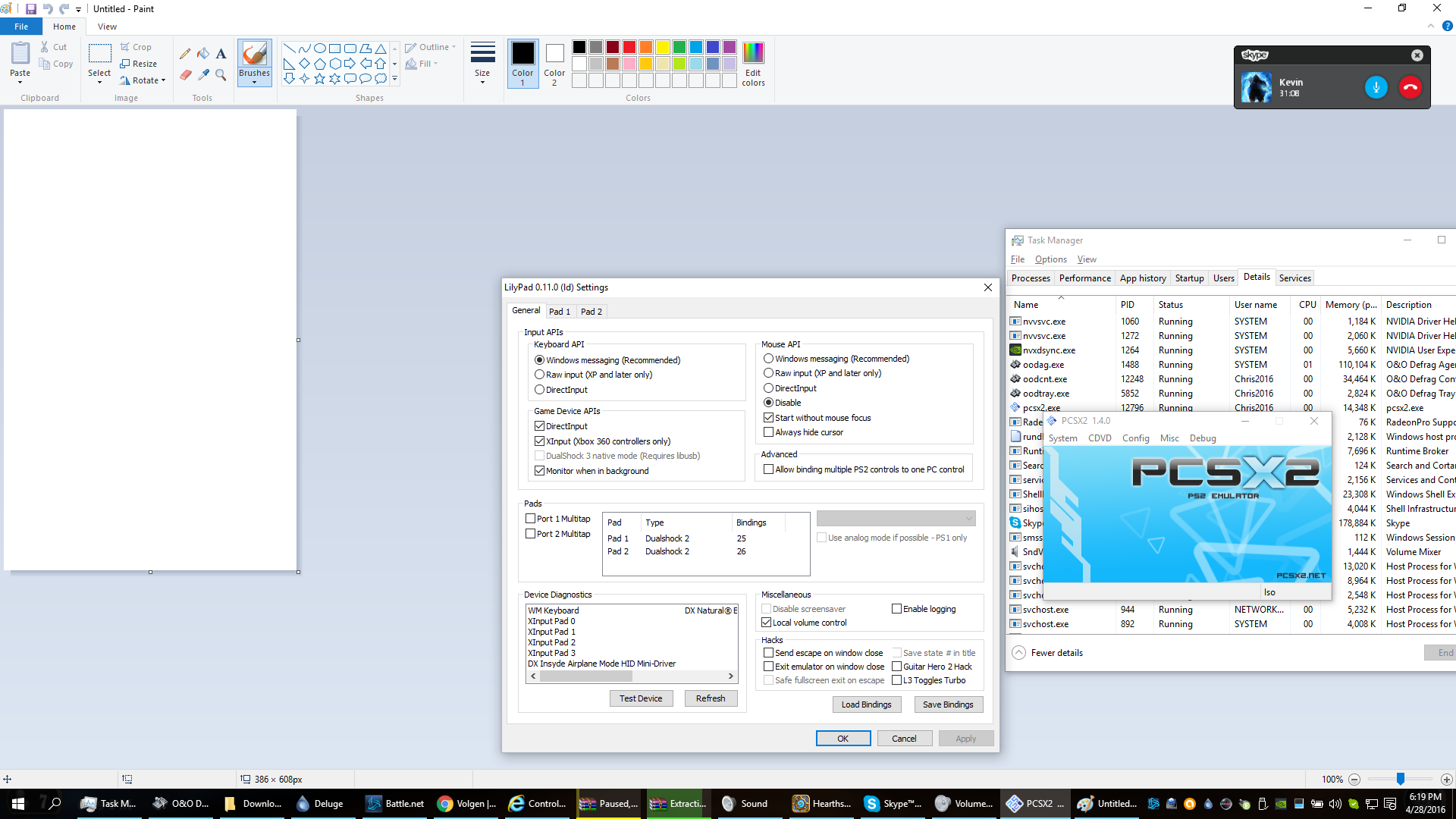Viewport: 1456px width, 819px height.
Task: Click the Paint Help question mark icon
Action: [1447, 26]
